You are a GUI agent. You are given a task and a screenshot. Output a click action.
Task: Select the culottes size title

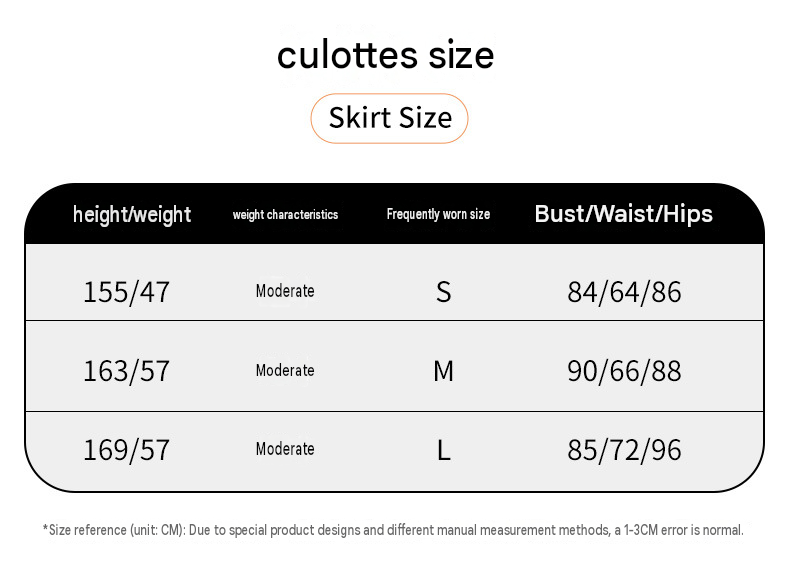[x=385, y=55]
